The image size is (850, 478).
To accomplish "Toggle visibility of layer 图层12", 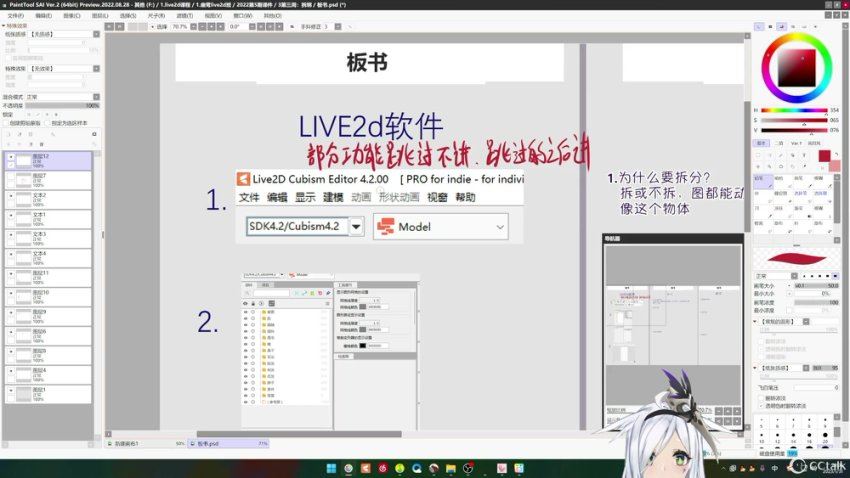I will click(11, 157).
